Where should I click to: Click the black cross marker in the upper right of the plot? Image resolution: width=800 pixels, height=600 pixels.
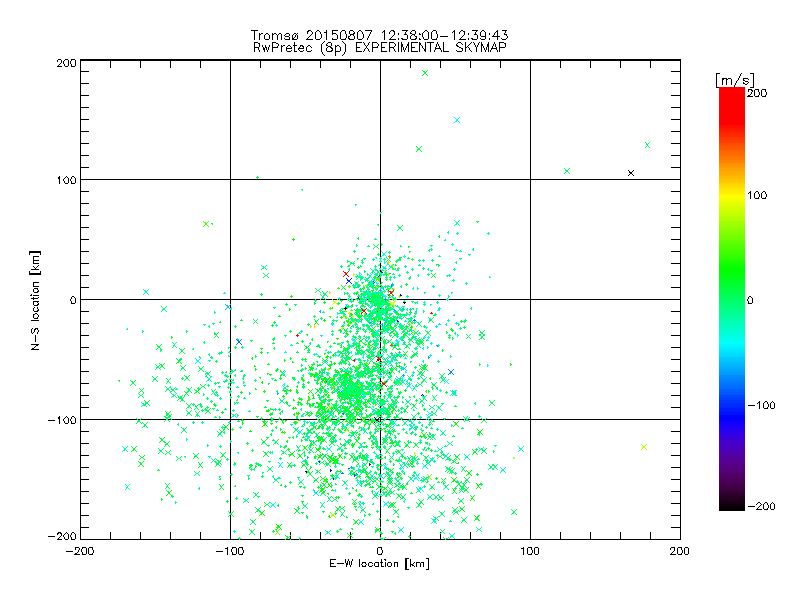631,173
